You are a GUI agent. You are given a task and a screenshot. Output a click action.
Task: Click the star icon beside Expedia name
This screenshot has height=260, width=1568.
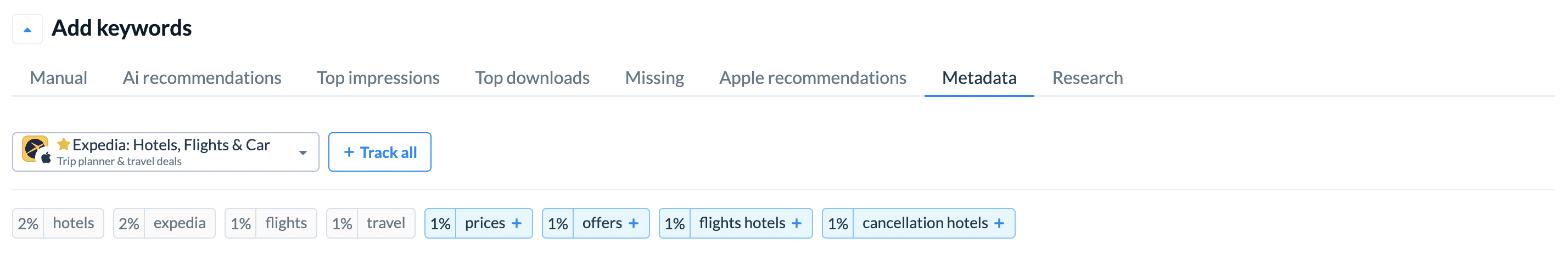click(x=63, y=144)
